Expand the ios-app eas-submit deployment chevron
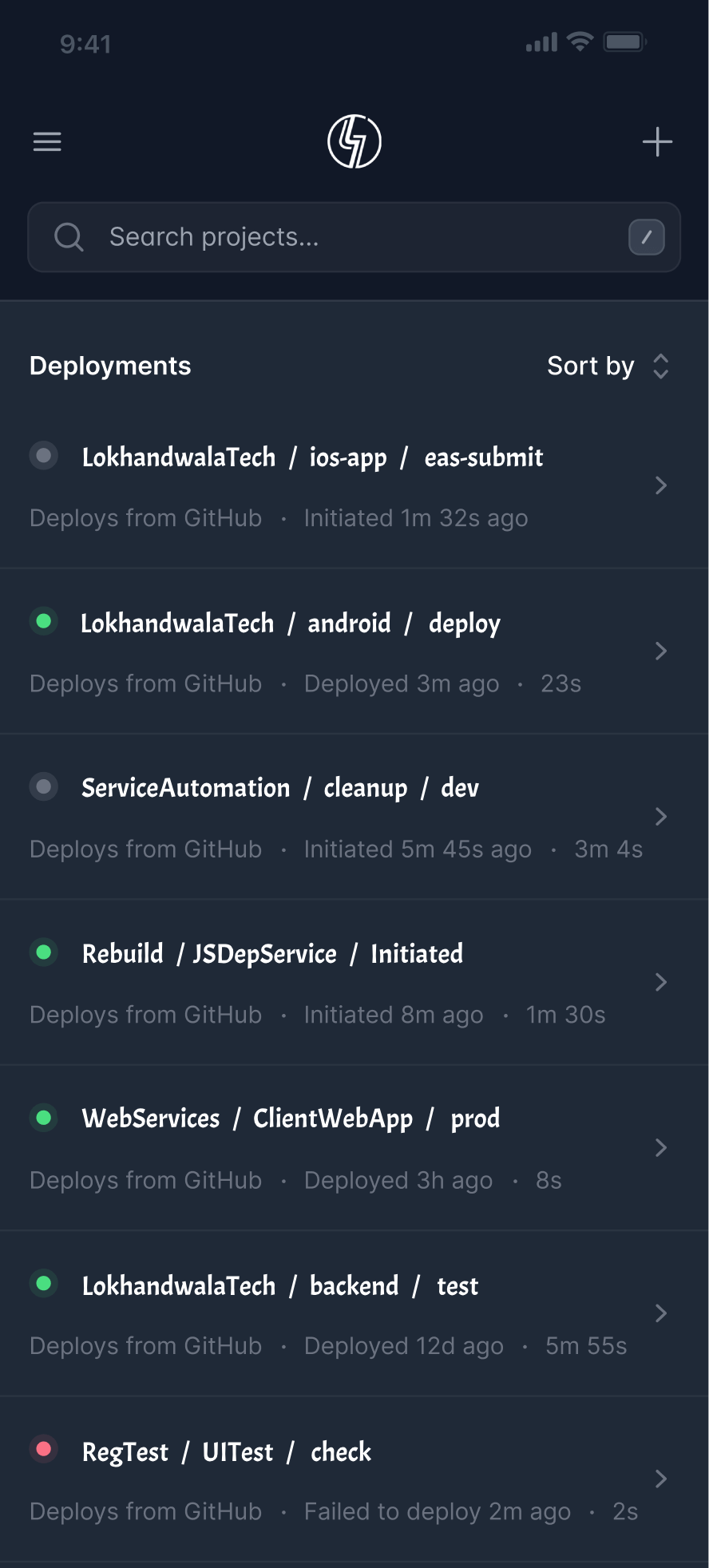 click(x=660, y=485)
